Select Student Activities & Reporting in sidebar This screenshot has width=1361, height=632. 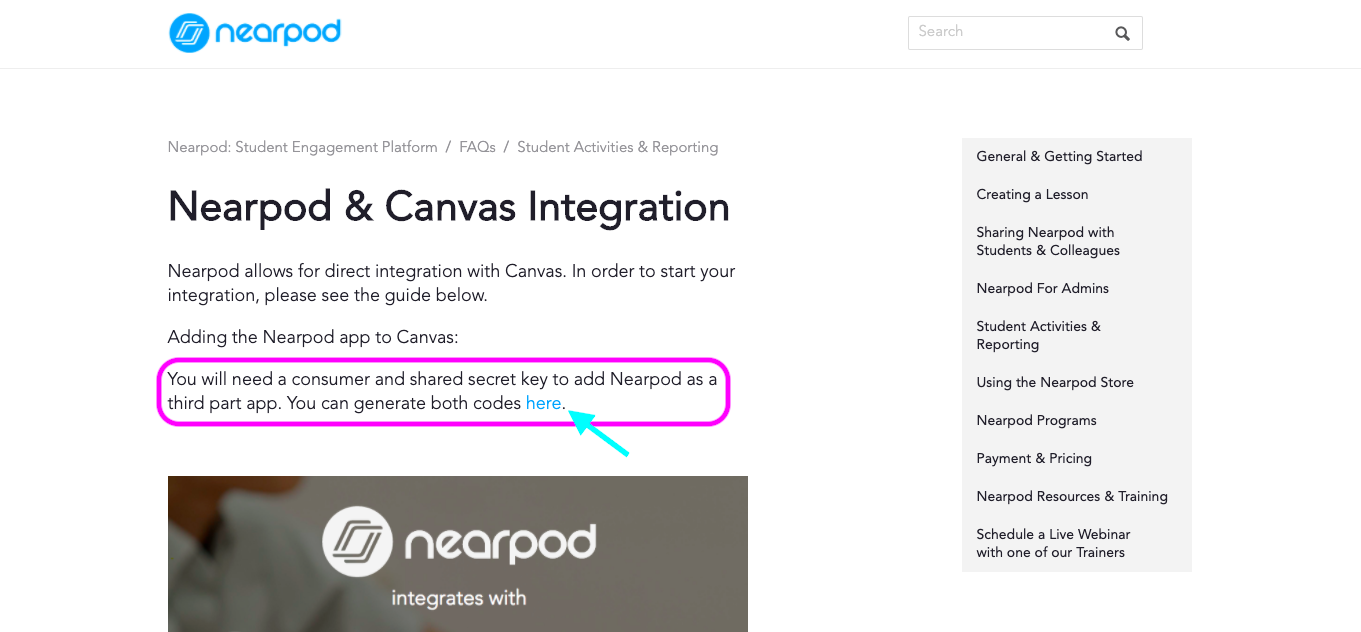1038,335
